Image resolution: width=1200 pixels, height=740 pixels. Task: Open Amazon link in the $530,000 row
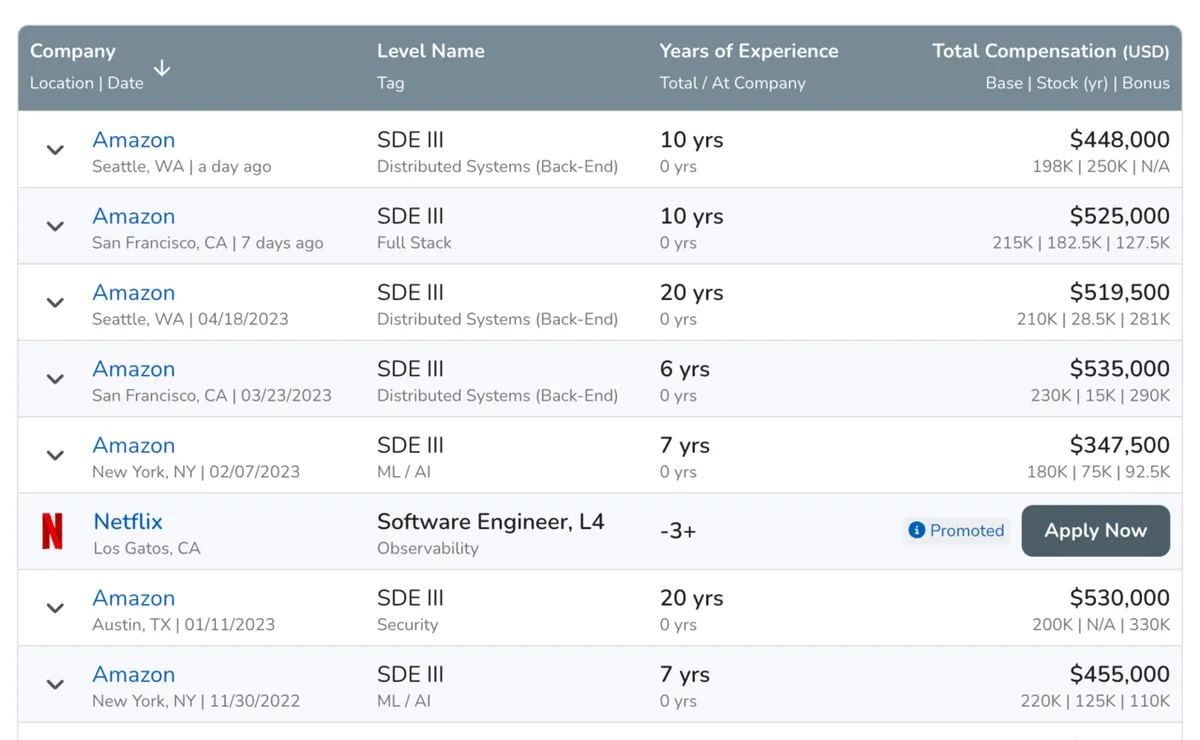[133, 598]
